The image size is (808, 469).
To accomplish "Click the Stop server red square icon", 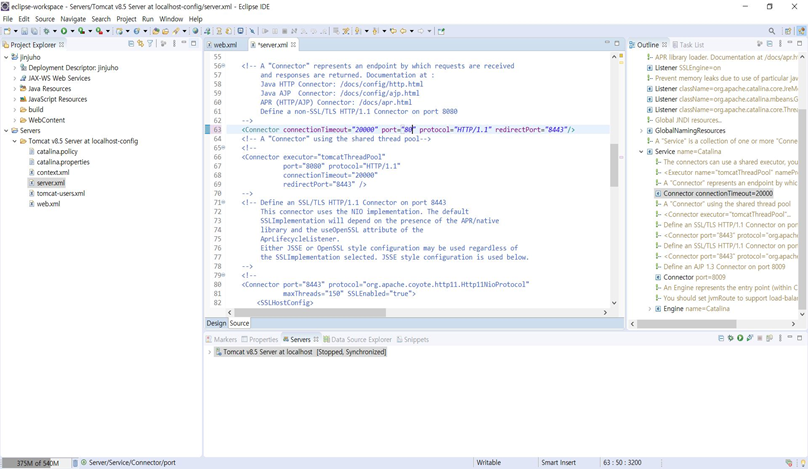I will [x=760, y=338].
